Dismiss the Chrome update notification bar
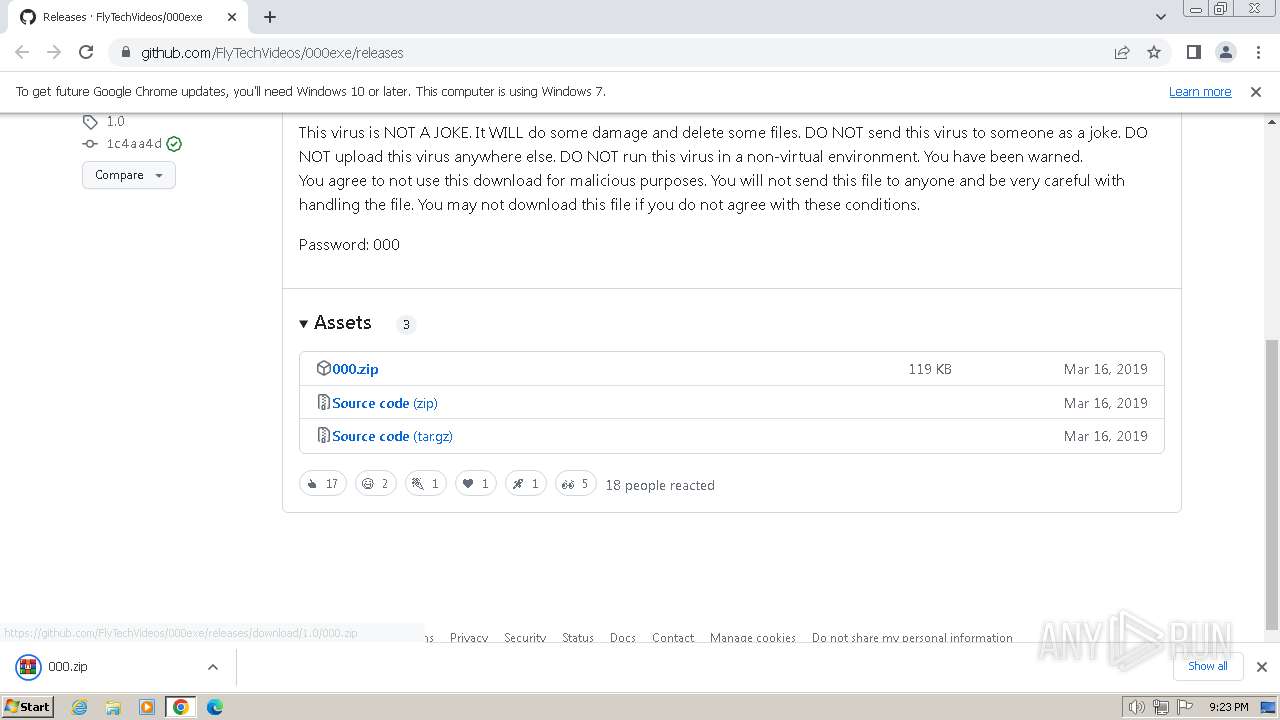 point(1256,92)
